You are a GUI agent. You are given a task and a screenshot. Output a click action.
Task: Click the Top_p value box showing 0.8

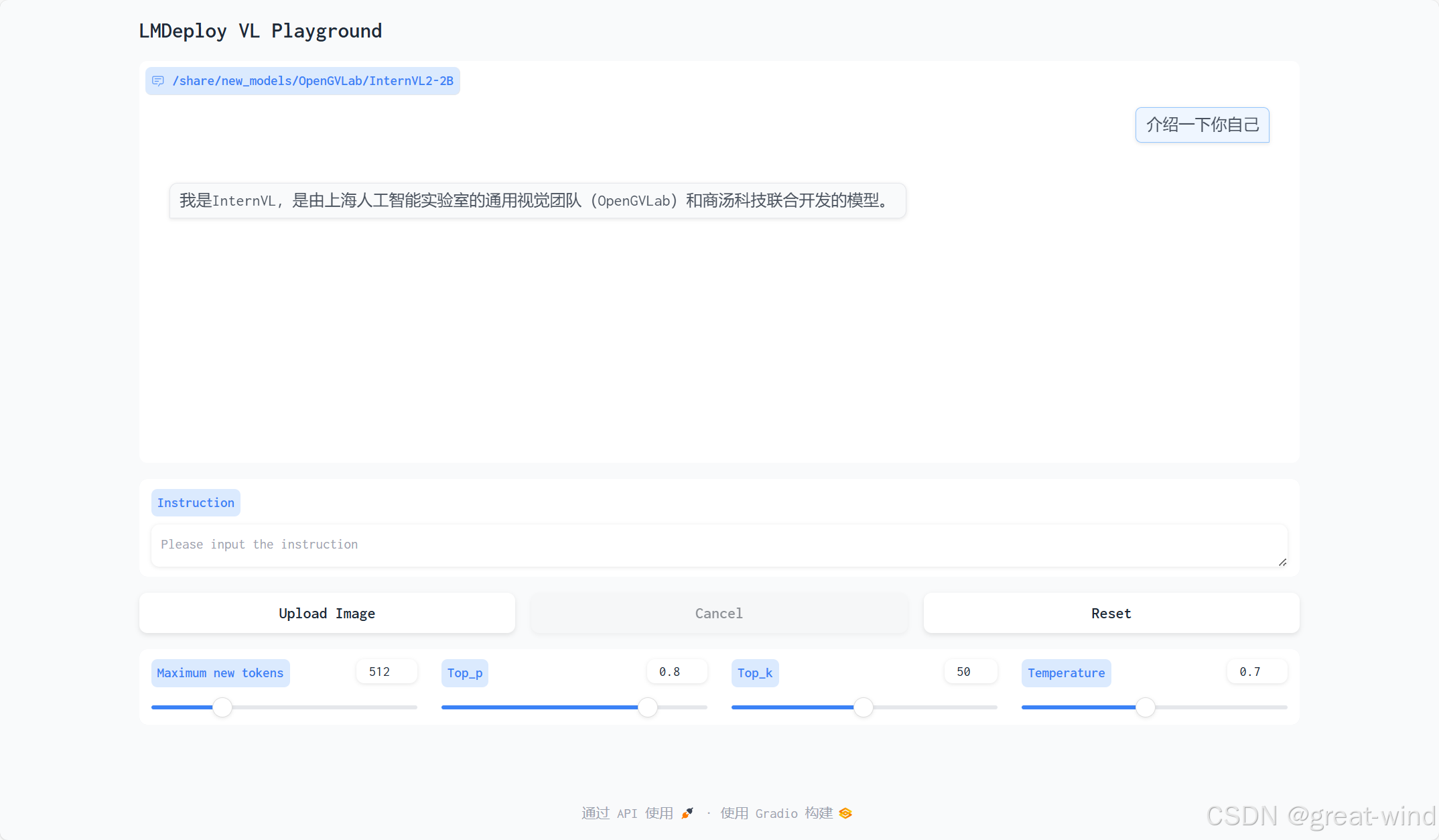tap(677, 672)
